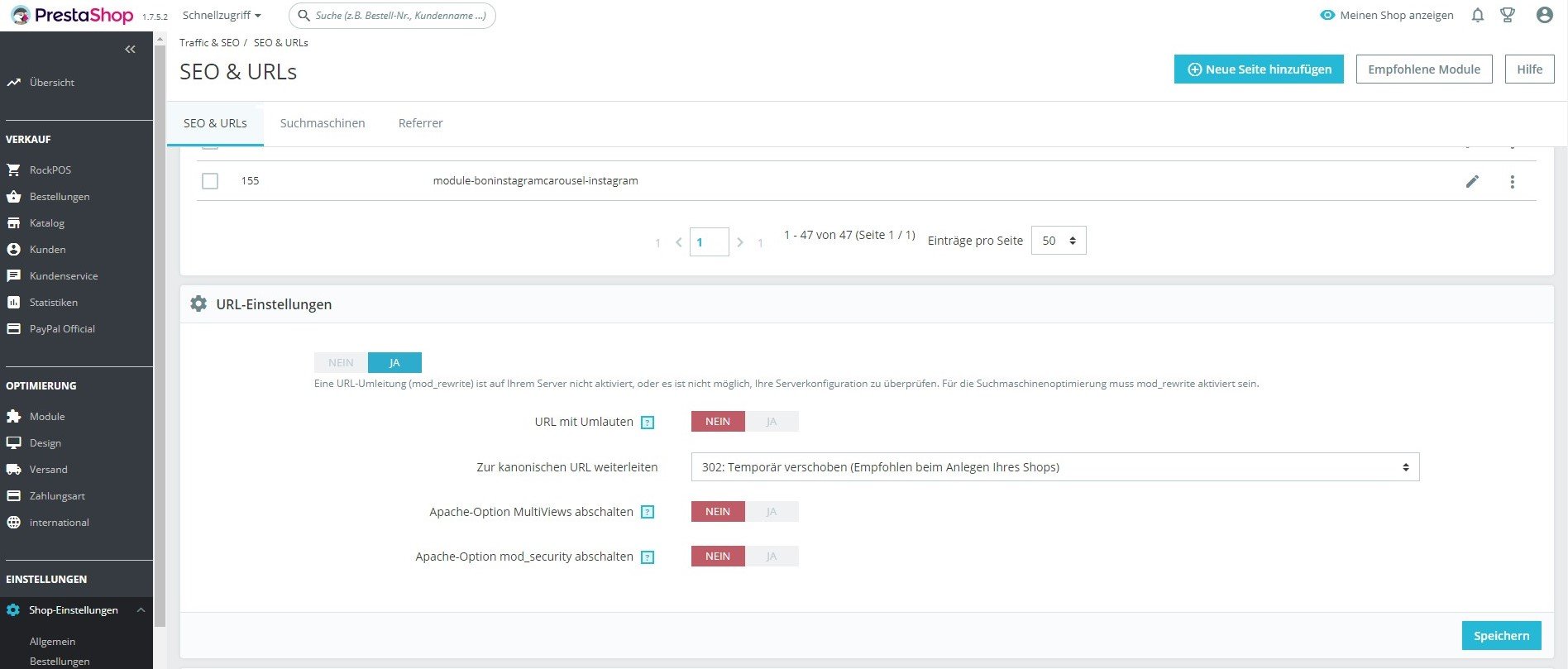Set the friendly URL toggle to JA

click(x=394, y=363)
